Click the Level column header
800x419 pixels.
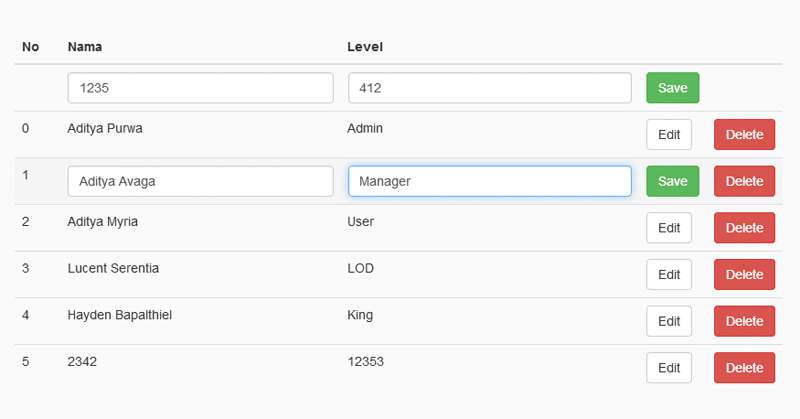(365, 47)
